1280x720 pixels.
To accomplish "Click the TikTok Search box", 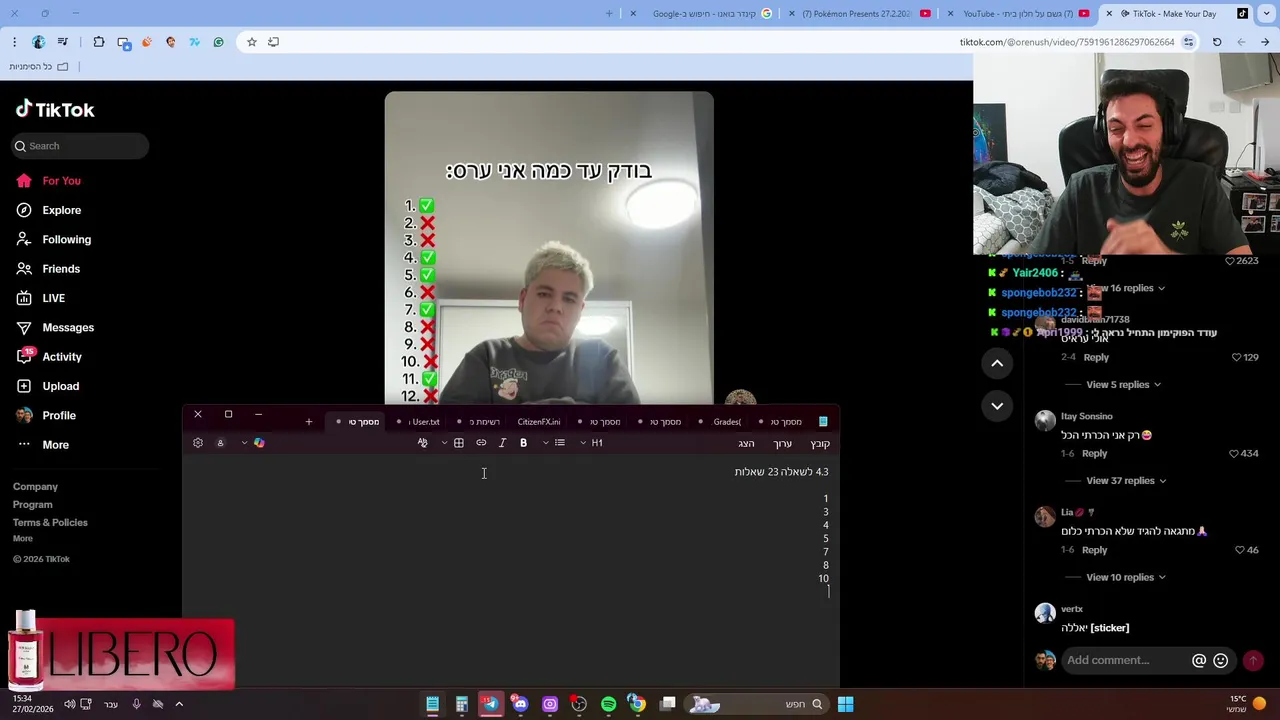I will [80, 146].
